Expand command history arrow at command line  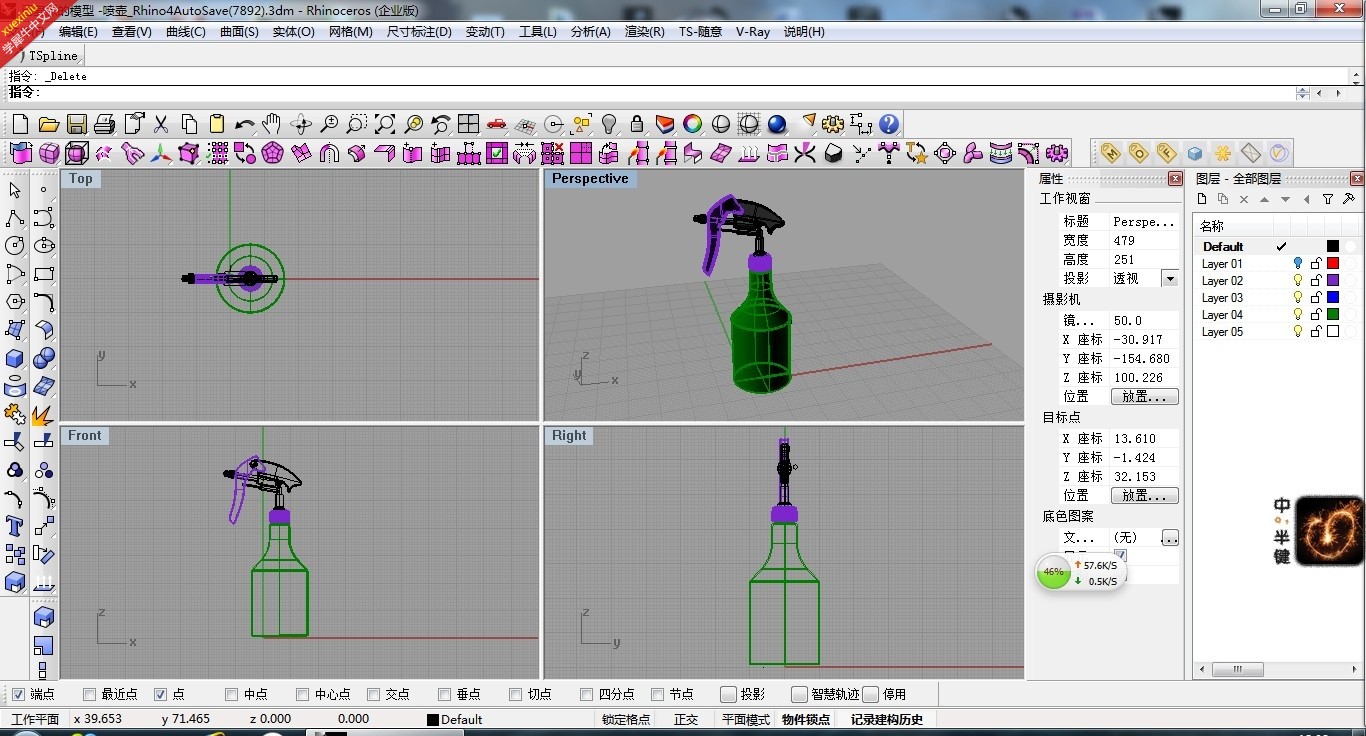pyautogui.click(x=1302, y=92)
